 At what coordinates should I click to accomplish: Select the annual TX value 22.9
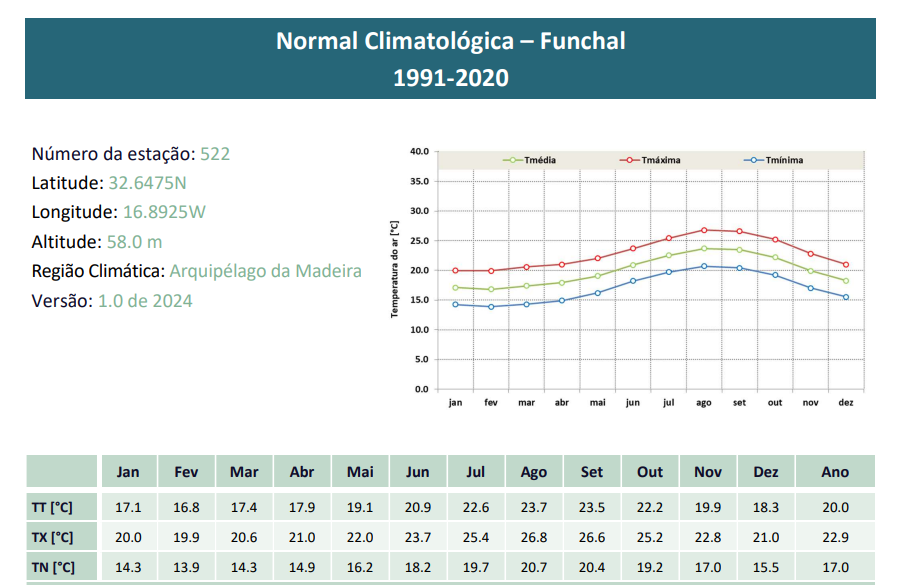pos(834,537)
